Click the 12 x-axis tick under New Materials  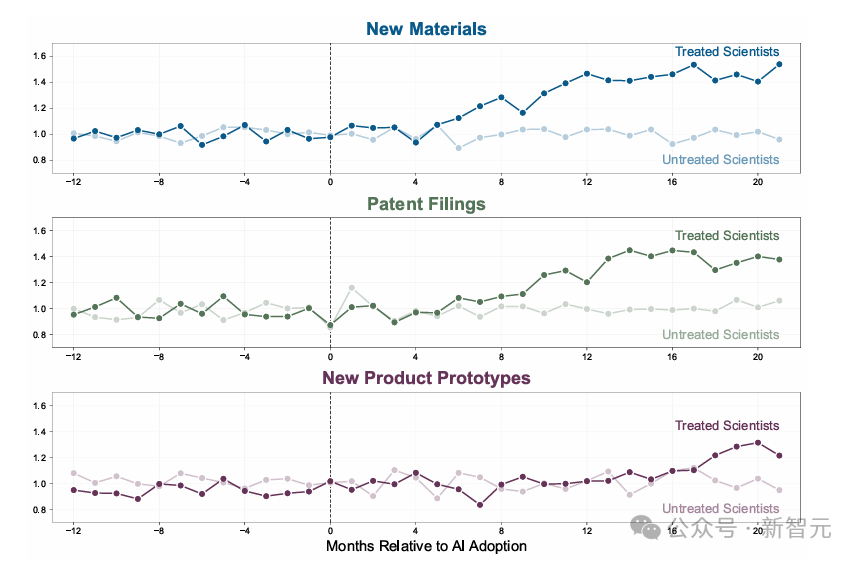pyautogui.click(x=587, y=182)
